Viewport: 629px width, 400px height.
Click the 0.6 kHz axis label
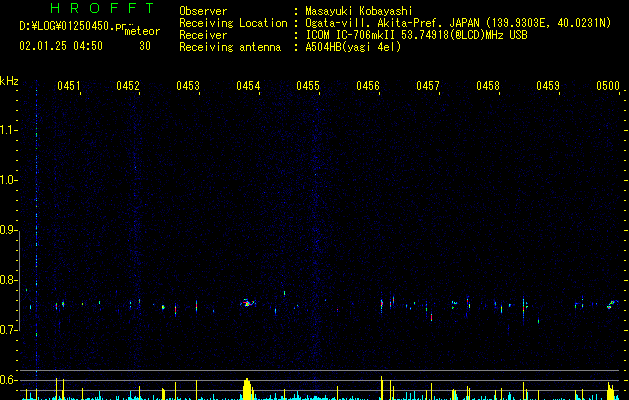(8, 380)
